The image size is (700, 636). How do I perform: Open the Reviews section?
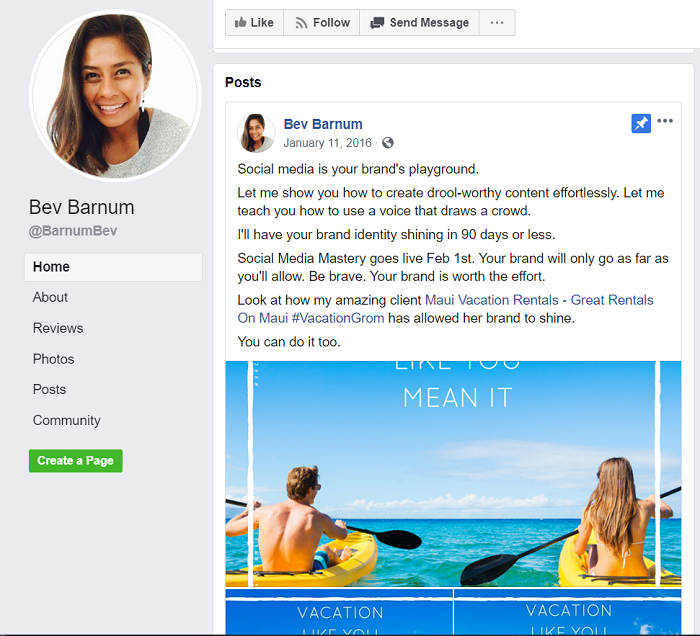pos(58,328)
